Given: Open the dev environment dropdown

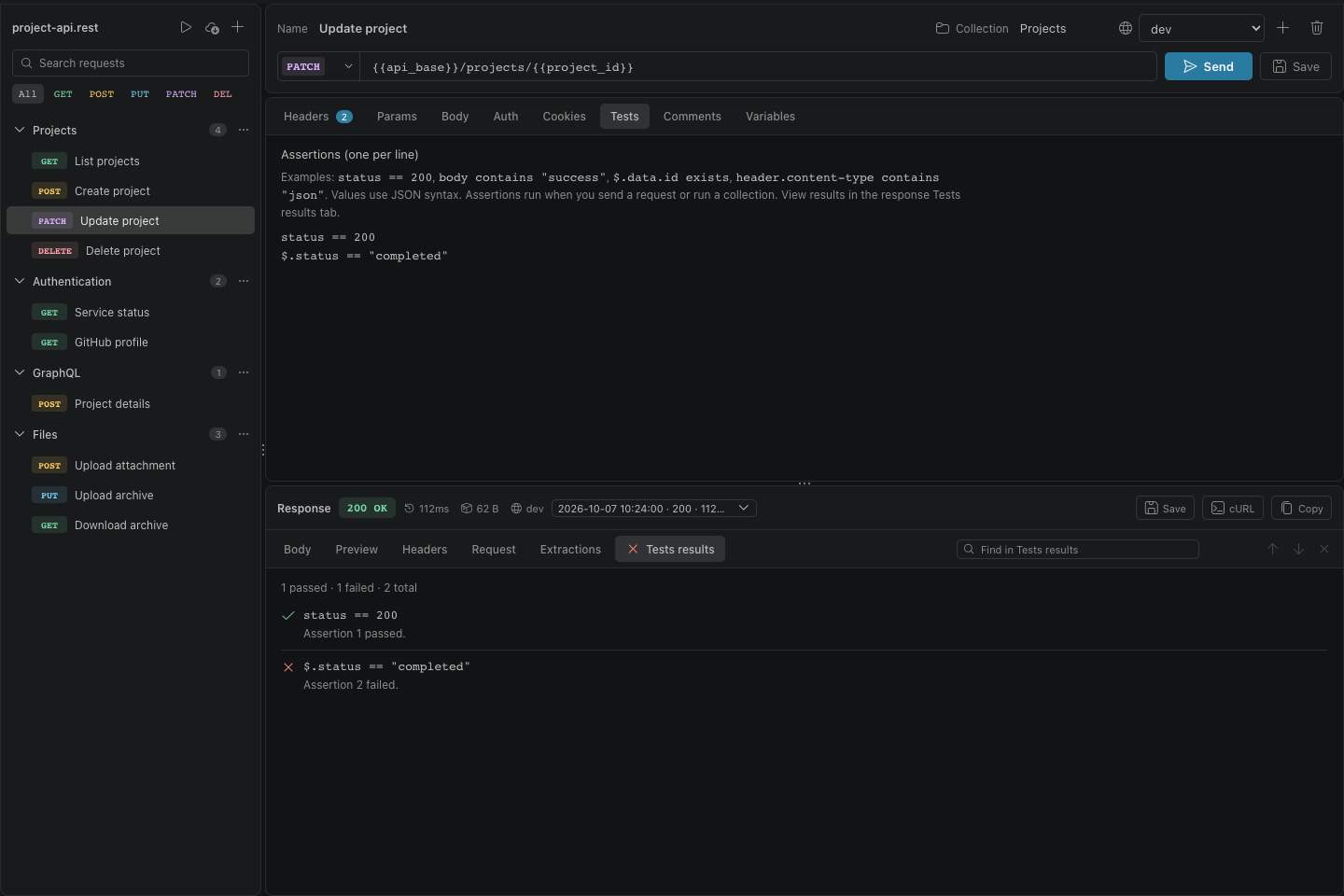Looking at the screenshot, I should [x=1201, y=28].
